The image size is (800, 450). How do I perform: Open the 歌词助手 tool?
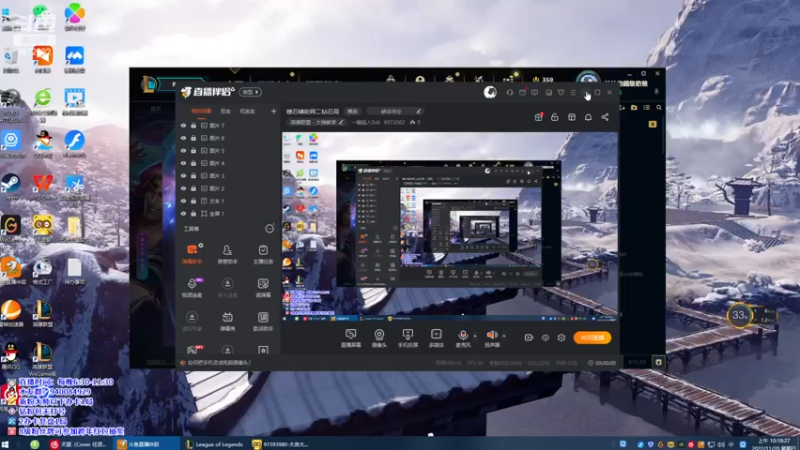[x=263, y=321]
